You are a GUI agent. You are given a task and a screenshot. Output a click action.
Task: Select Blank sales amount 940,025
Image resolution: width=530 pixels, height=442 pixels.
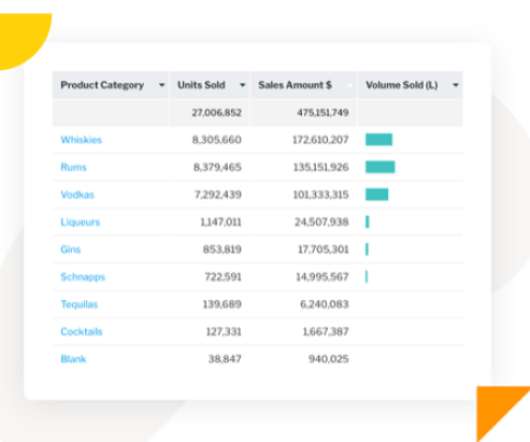(329, 359)
